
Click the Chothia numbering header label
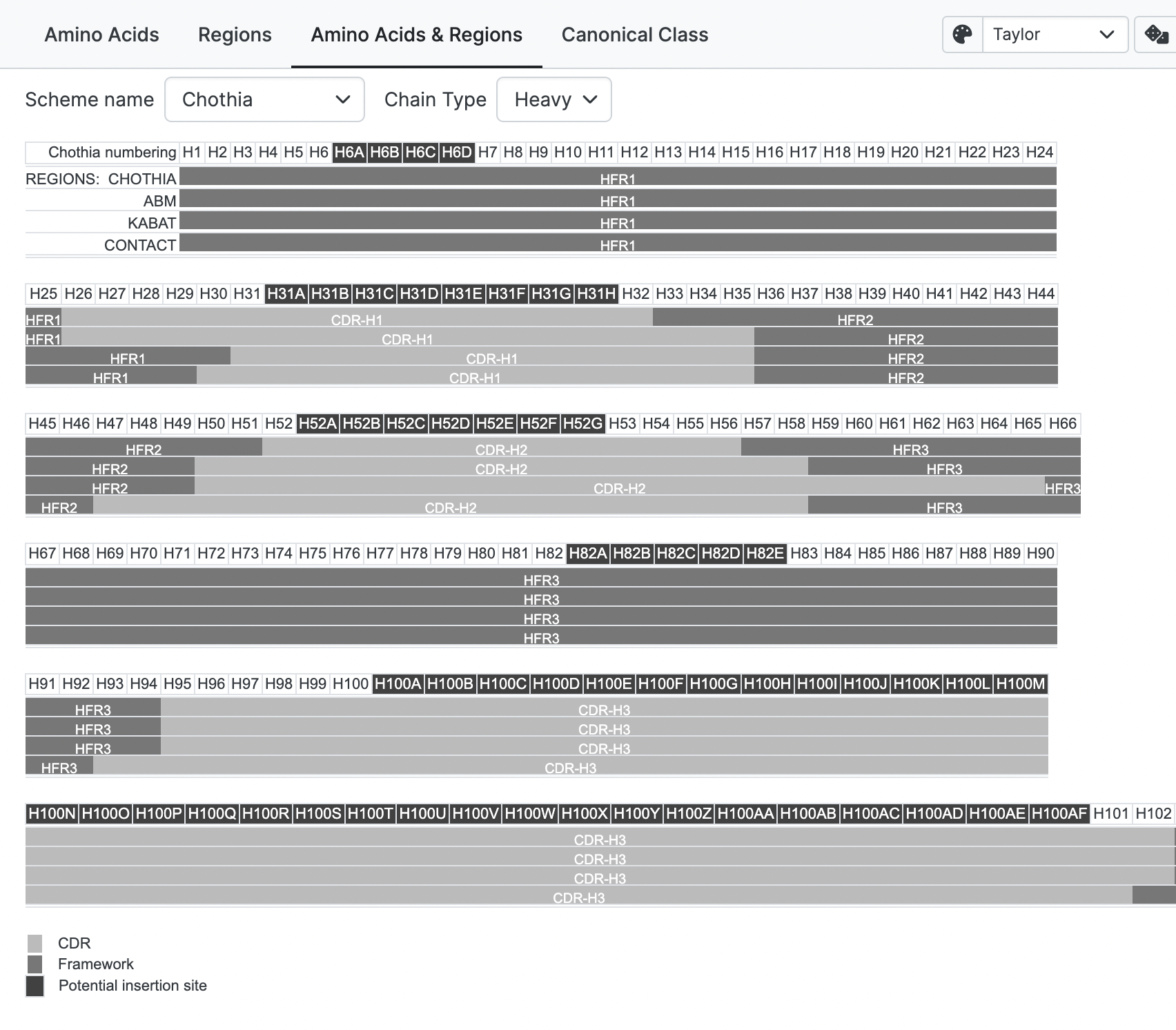[112, 152]
